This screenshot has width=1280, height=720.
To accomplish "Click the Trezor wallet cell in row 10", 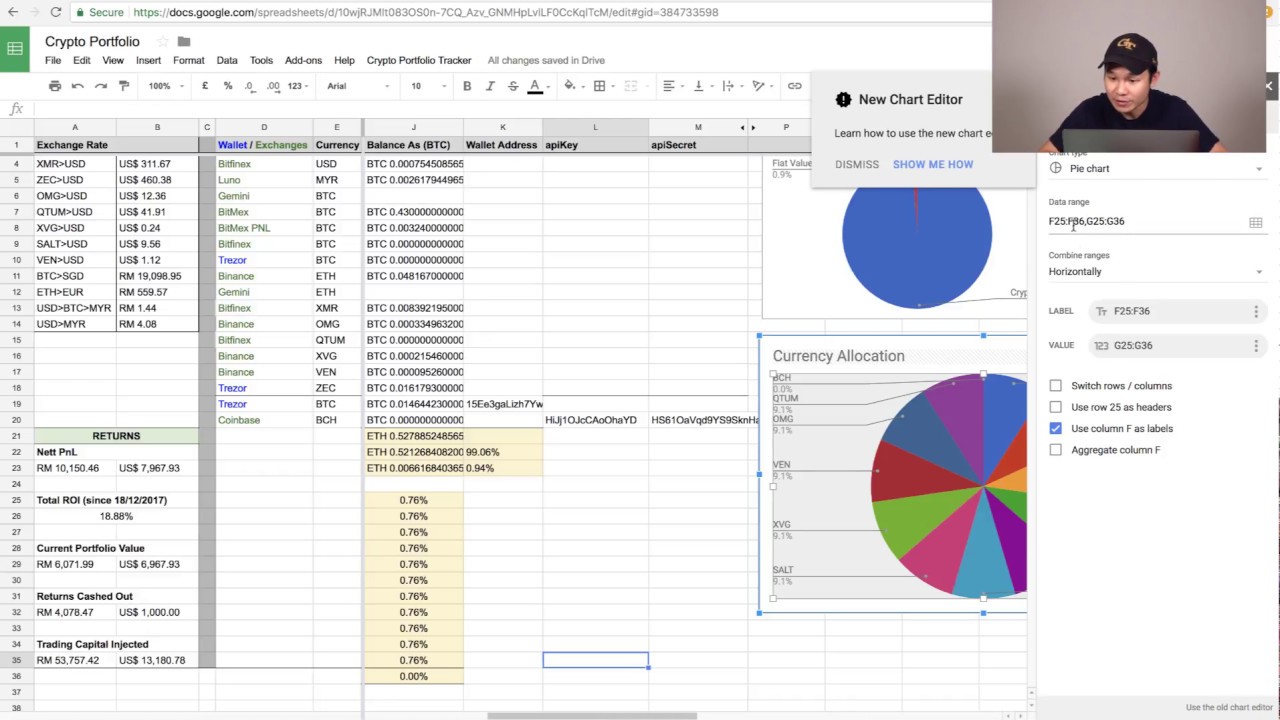I will (264, 260).
